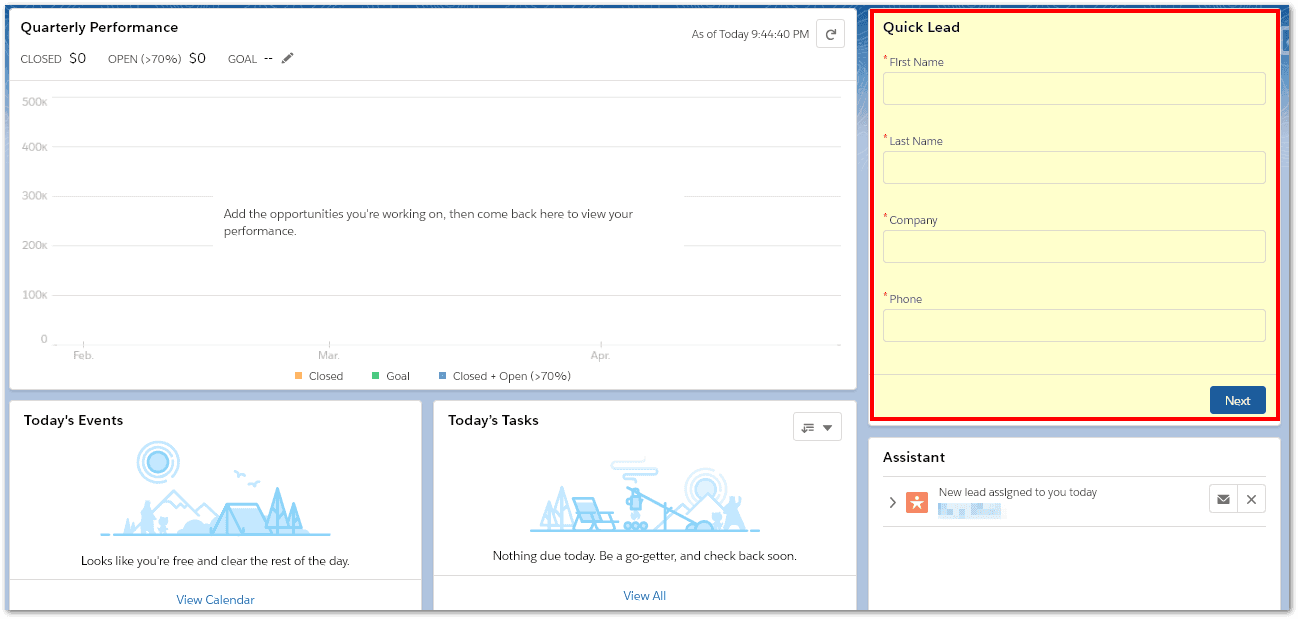The height and width of the screenshot is (619, 1298).
Task: Select the Company input field
Action: click(1073, 247)
